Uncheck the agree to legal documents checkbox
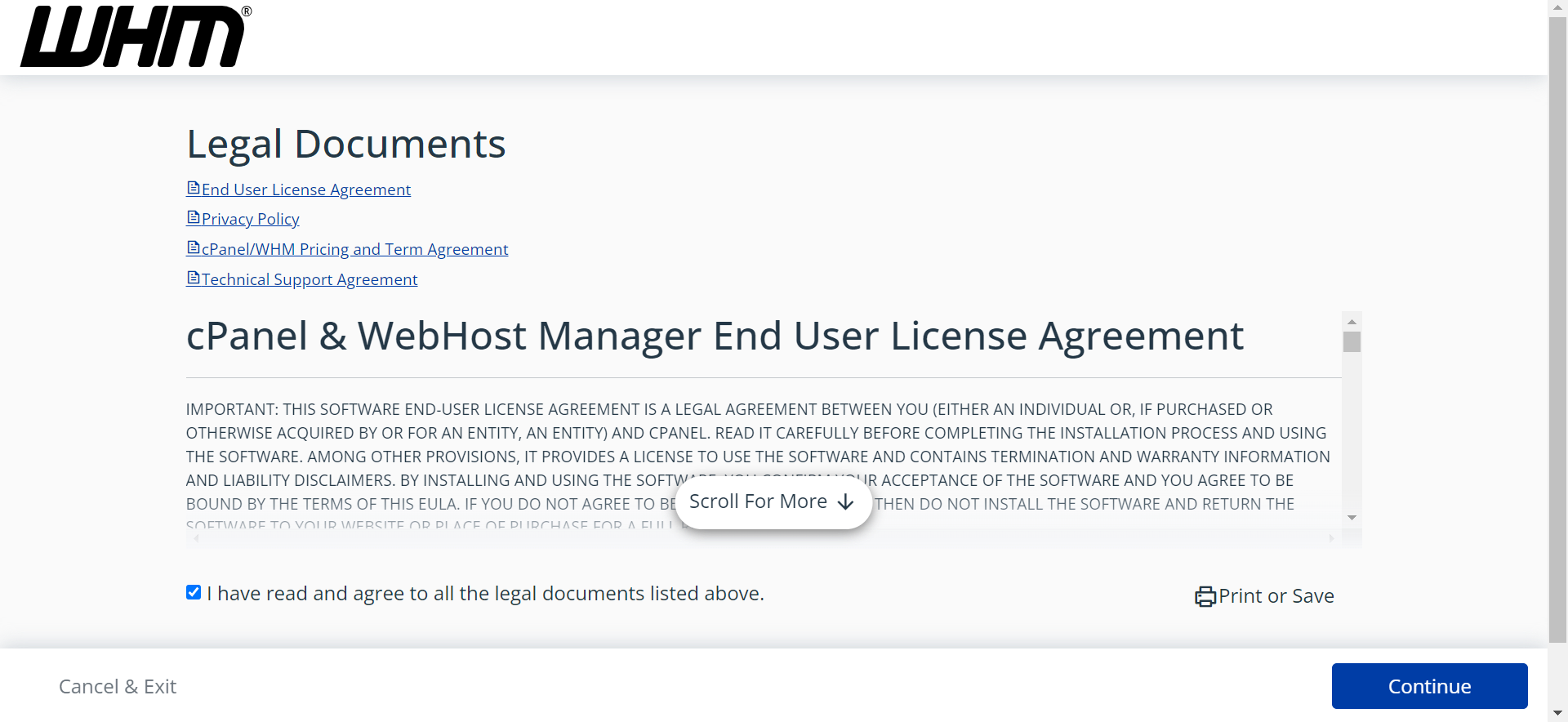Image resolution: width=1568 pixels, height=722 pixels. pos(194,592)
